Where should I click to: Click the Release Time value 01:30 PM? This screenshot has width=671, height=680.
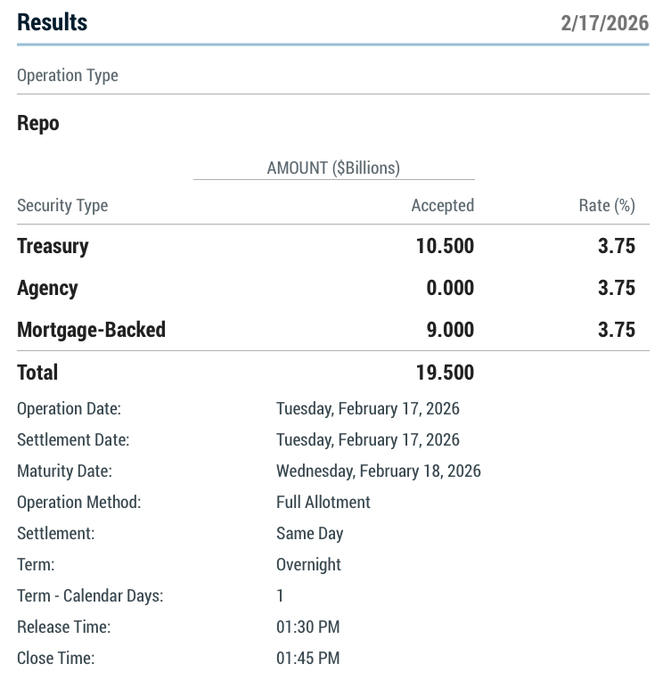pyautogui.click(x=308, y=627)
